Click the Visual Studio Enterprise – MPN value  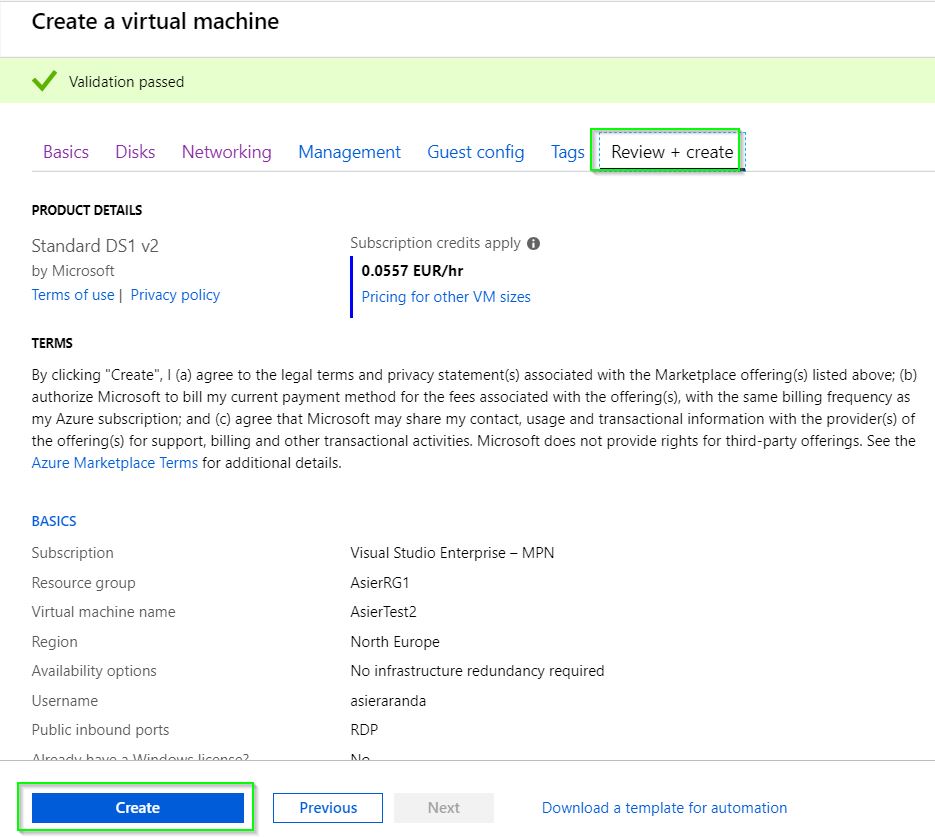coord(452,553)
